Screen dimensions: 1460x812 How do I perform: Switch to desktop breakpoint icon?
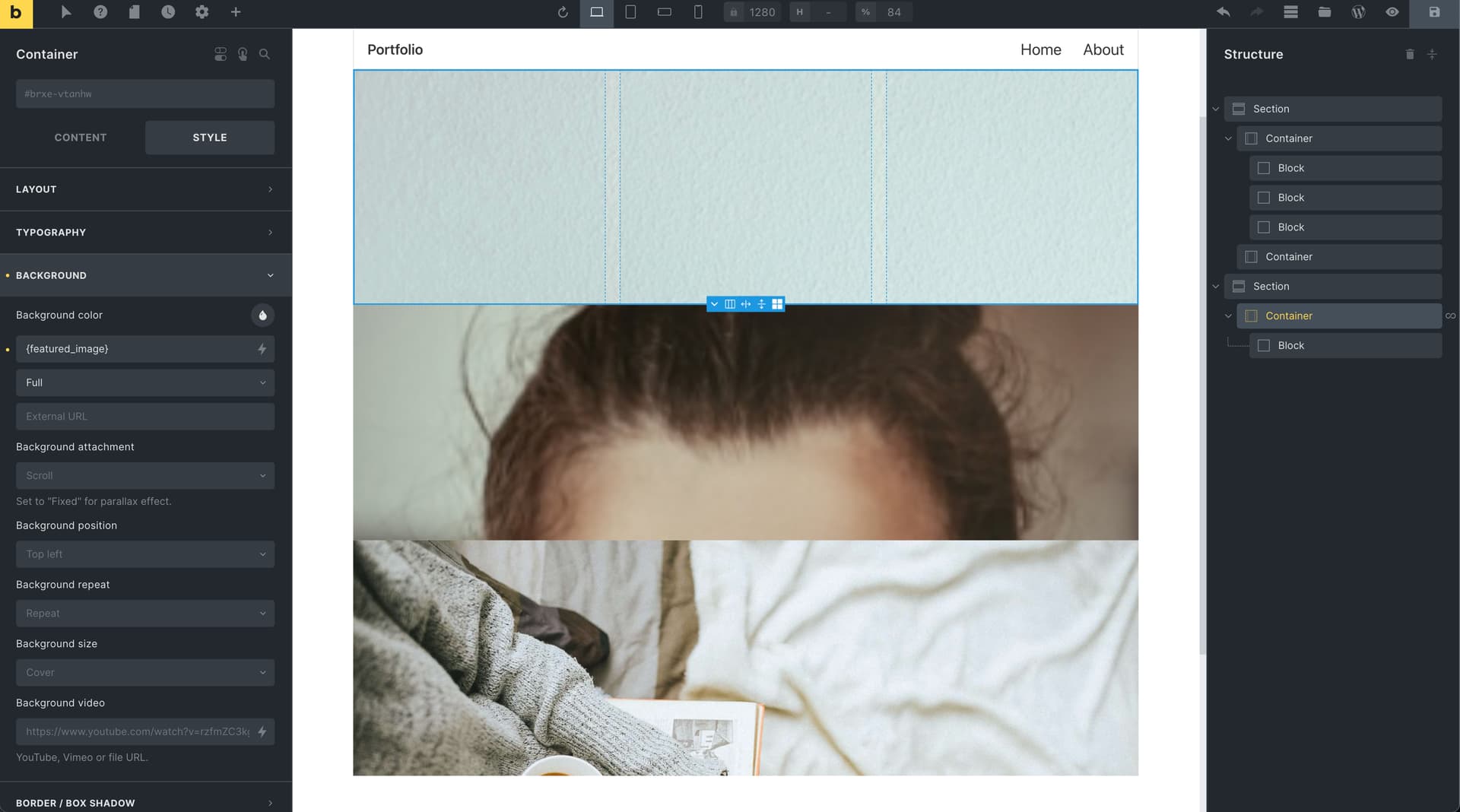coord(597,12)
